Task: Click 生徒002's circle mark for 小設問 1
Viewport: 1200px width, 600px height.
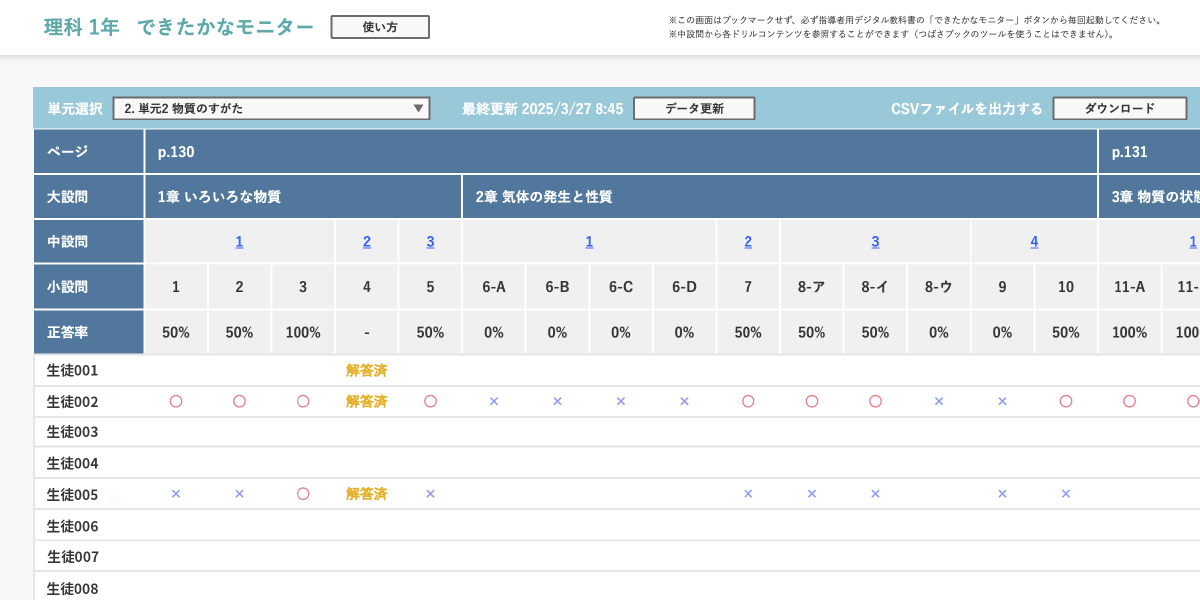Action: coord(176,401)
